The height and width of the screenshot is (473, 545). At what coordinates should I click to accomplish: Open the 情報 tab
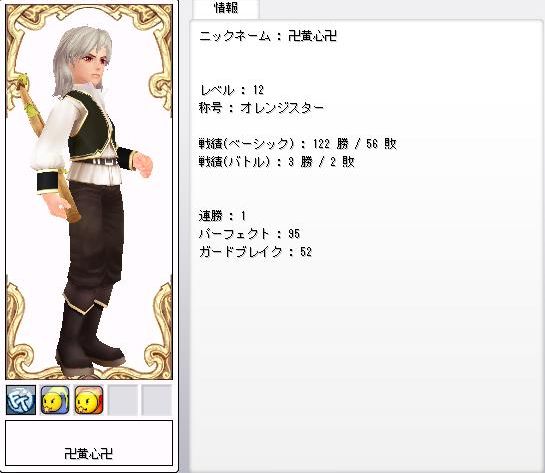(226, 8)
